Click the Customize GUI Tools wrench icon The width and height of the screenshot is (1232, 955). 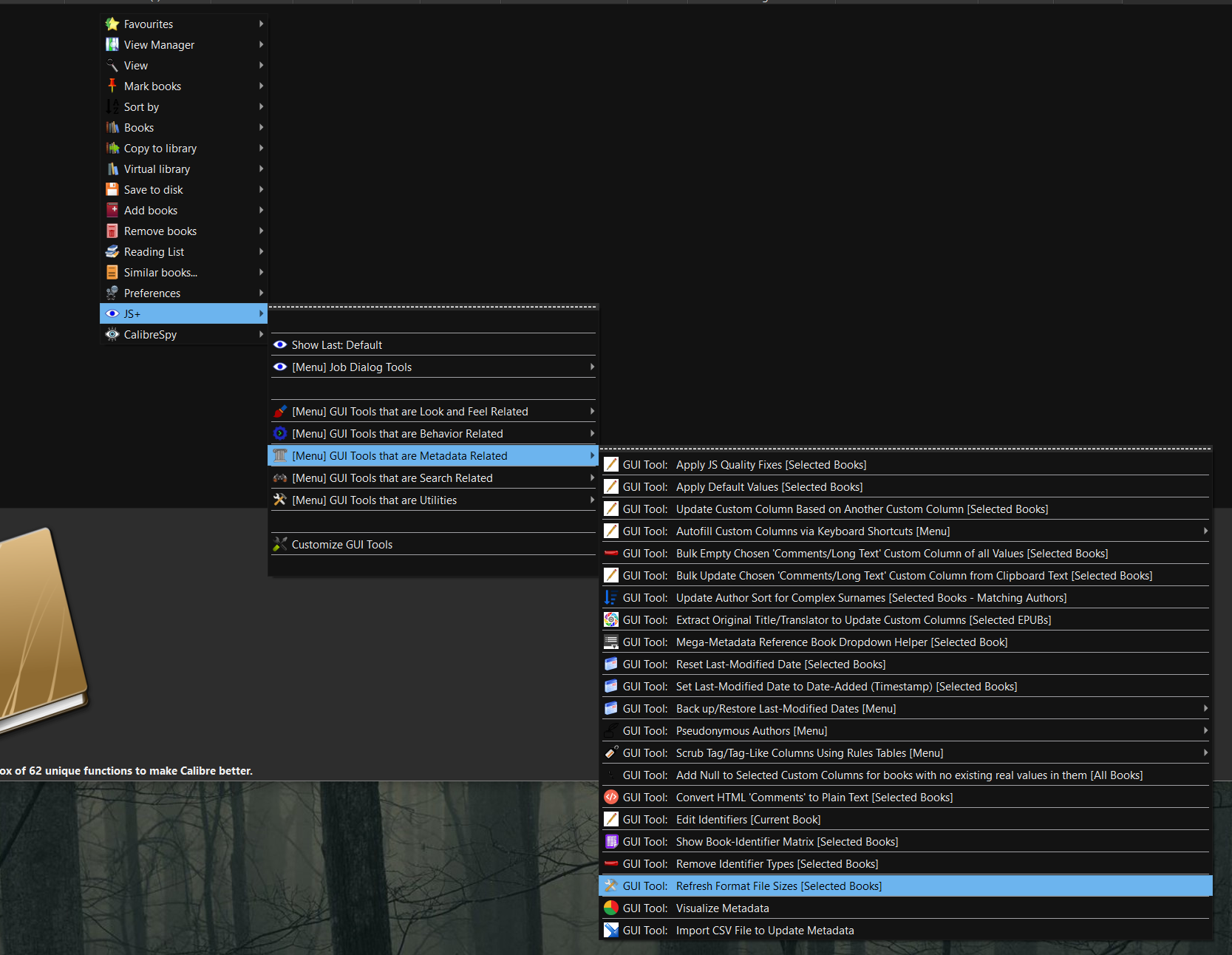280,545
